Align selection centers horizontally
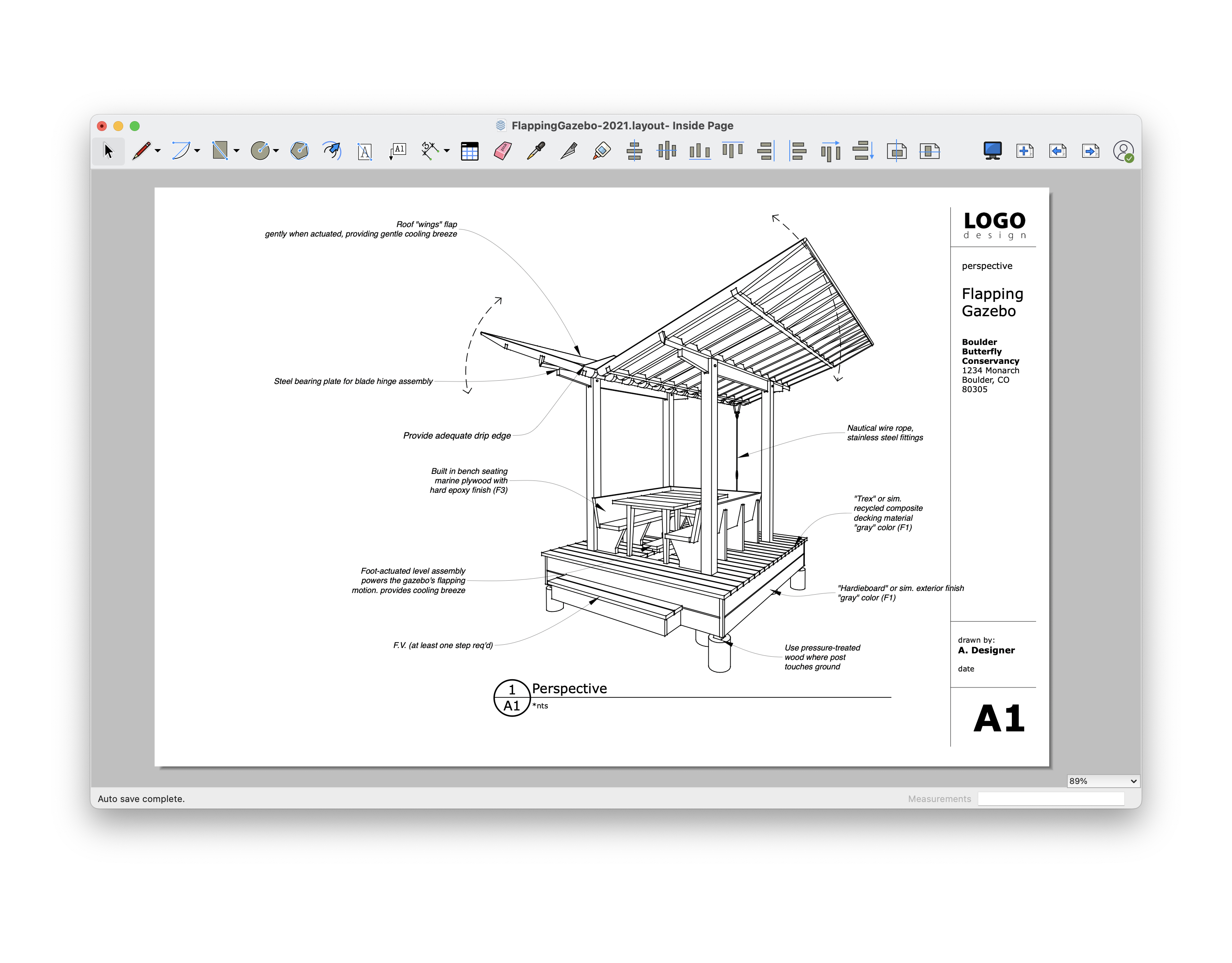This screenshot has height=963, width=1232. 667,151
